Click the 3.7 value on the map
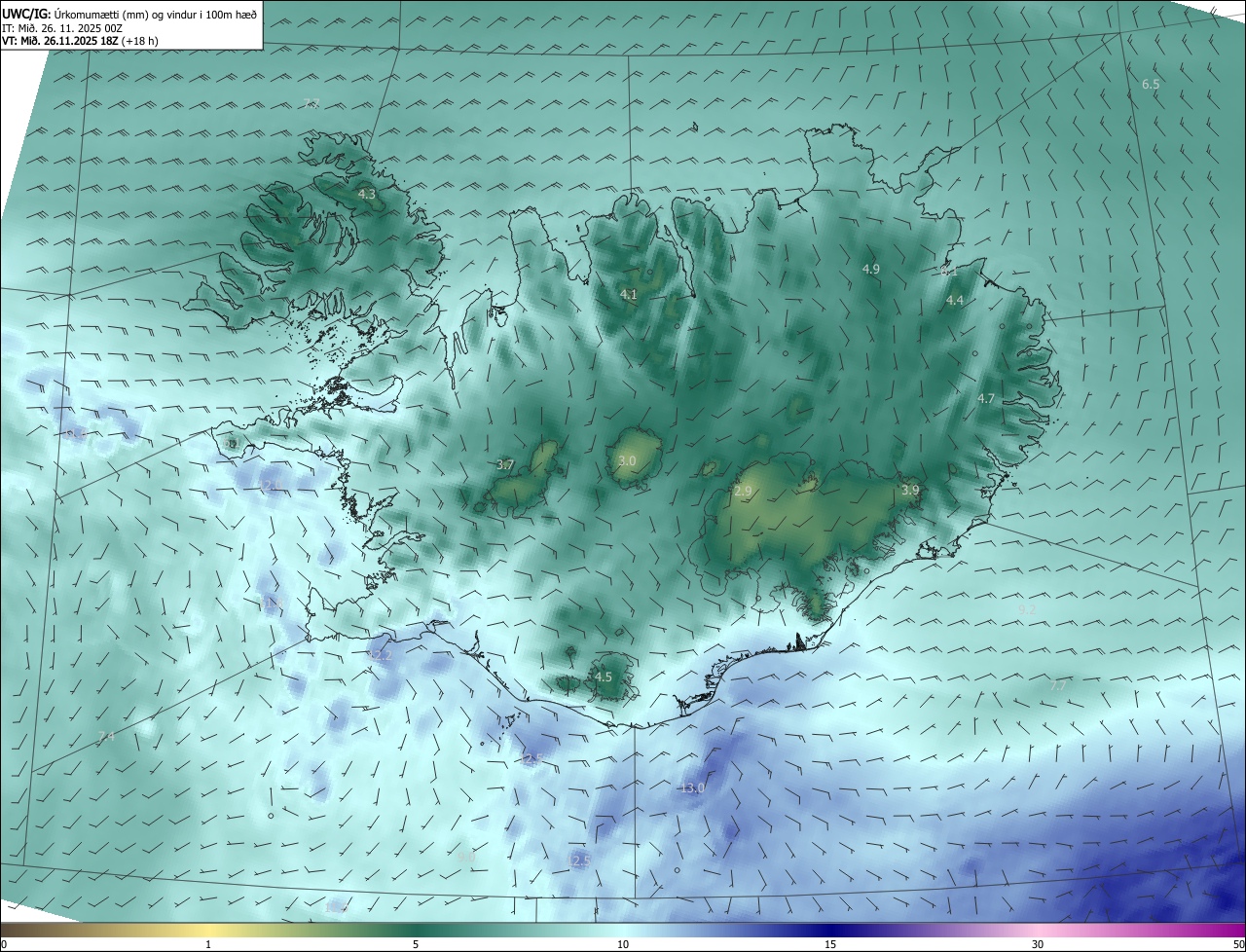The height and width of the screenshot is (952, 1246). click(x=505, y=465)
